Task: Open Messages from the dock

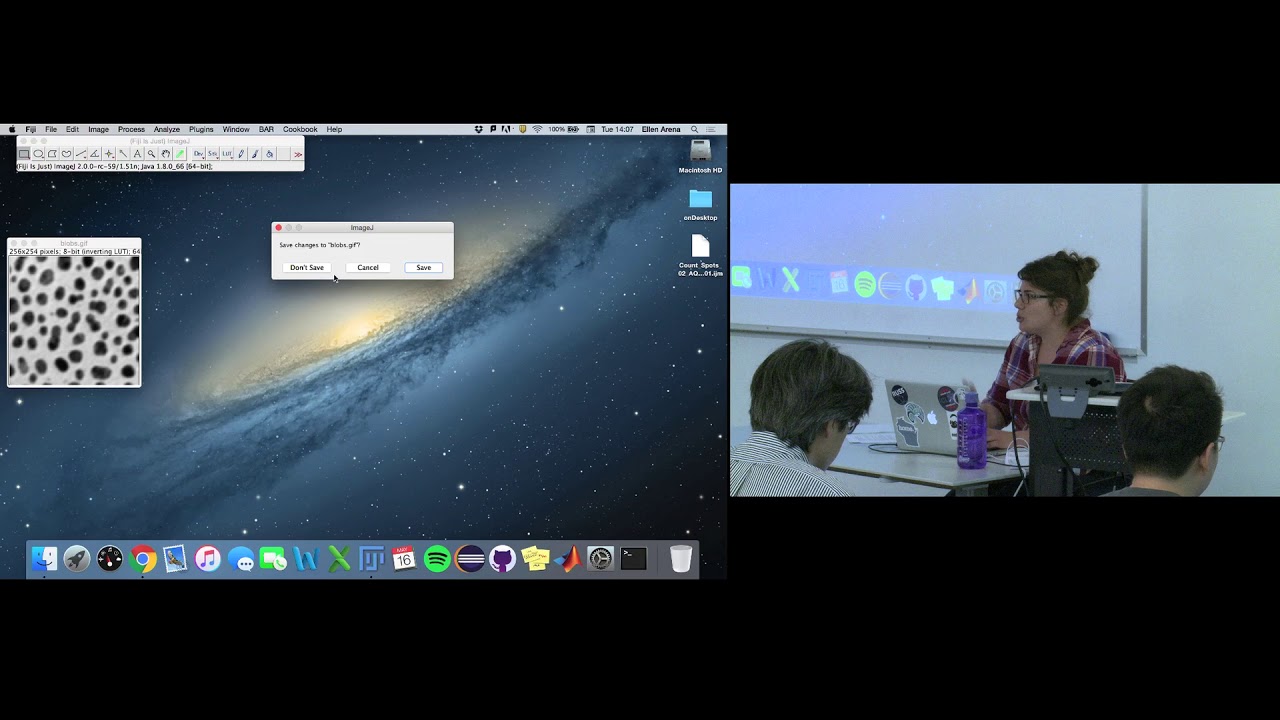Action: pyautogui.click(x=241, y=558)
